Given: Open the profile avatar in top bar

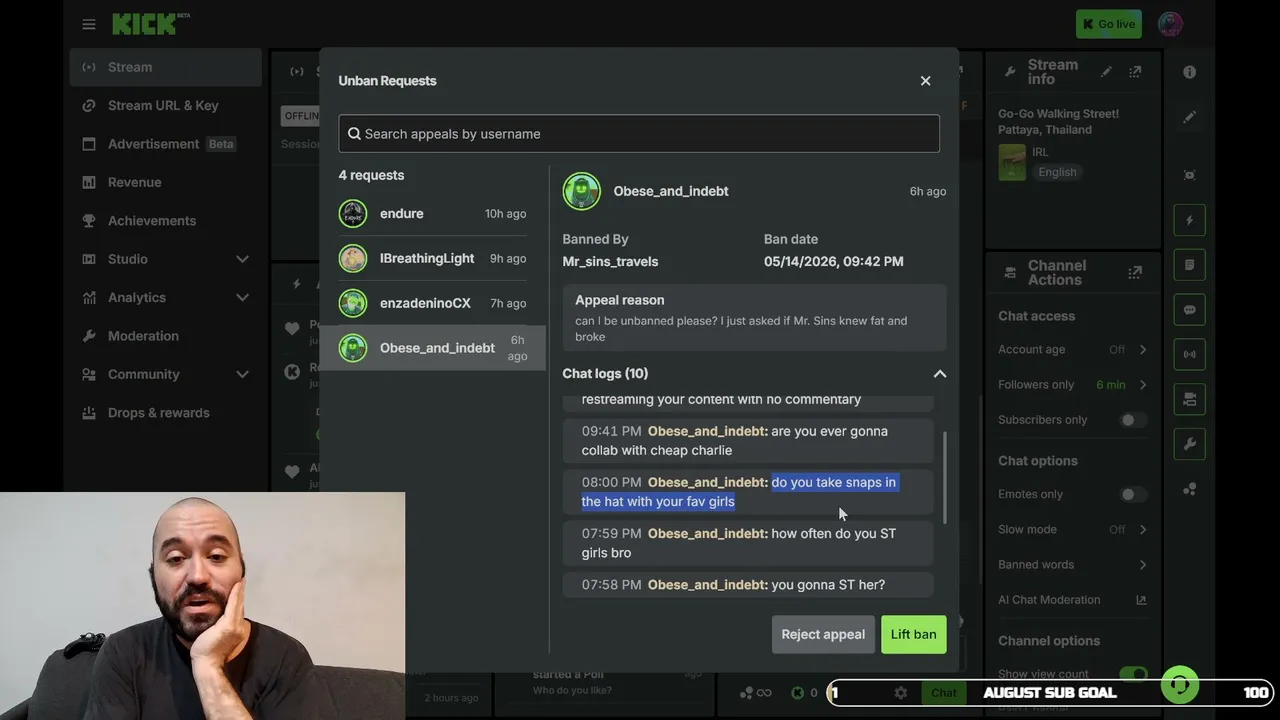Looking at the screenshot, I should coord(1170,24).
